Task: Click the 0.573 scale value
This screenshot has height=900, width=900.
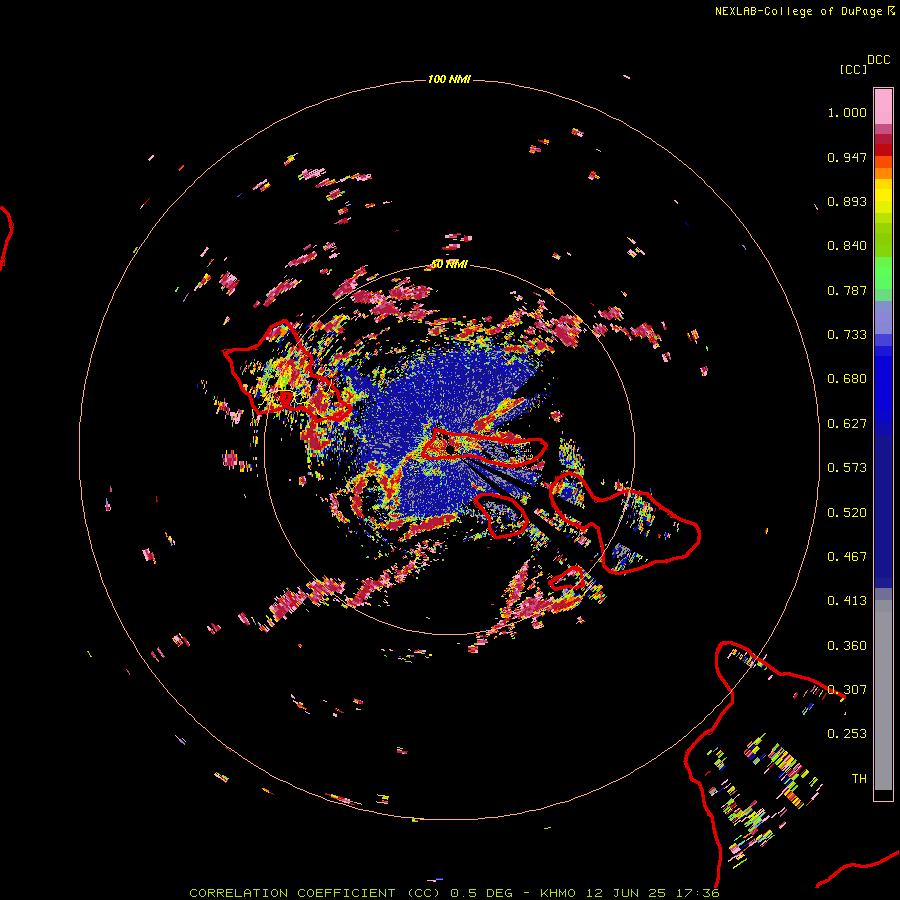Action: point(847,468)
